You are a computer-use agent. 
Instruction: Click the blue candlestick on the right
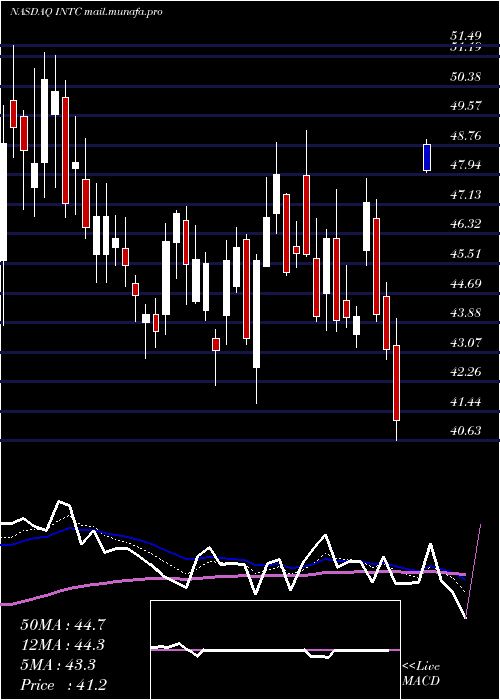tap(427, 156)
